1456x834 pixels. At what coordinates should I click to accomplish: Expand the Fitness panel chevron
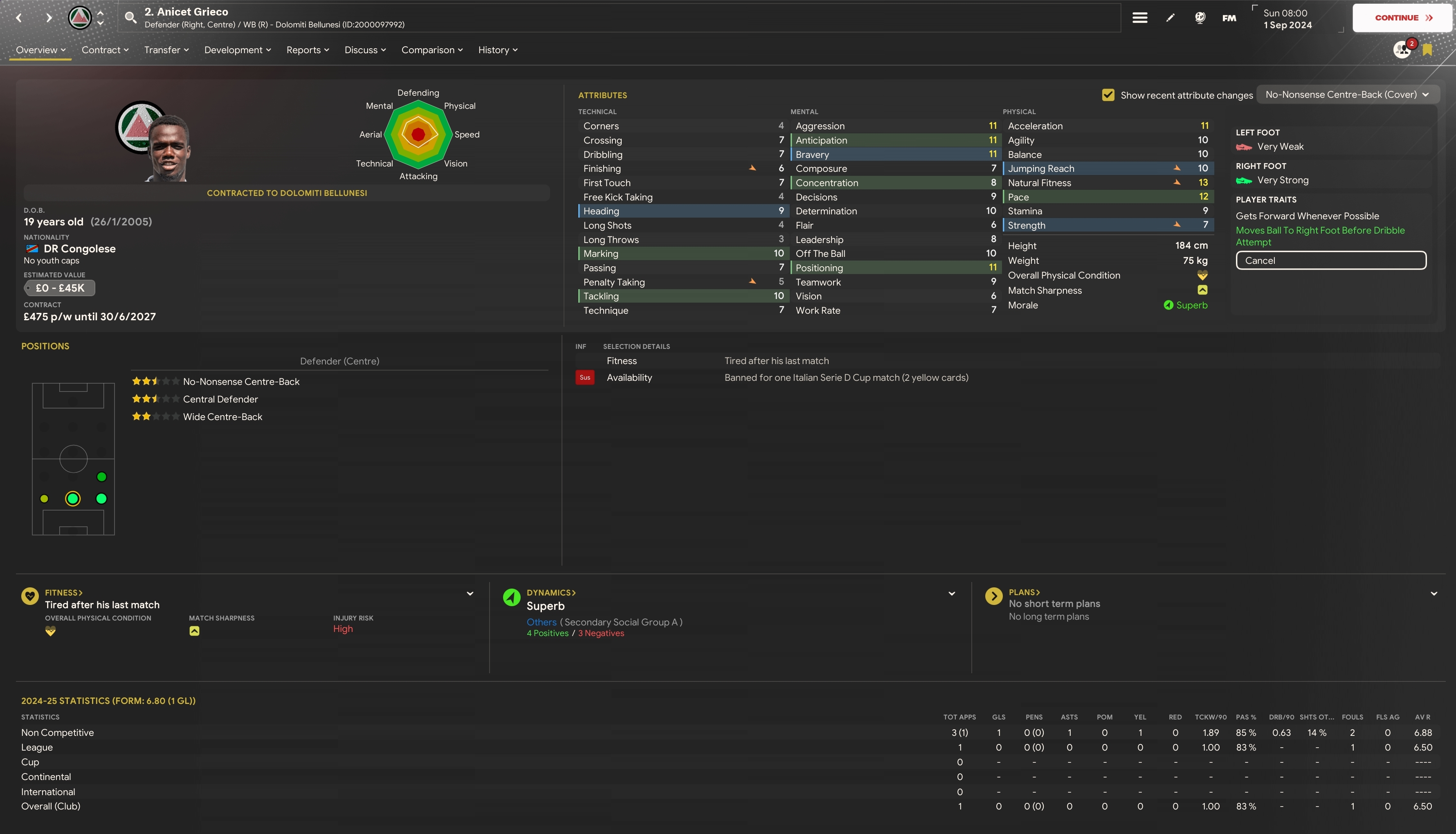470,593
